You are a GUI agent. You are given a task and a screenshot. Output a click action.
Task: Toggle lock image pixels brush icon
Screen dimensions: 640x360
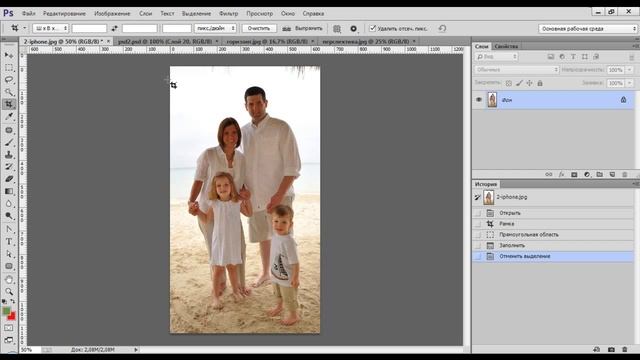[x=519, y=83]
